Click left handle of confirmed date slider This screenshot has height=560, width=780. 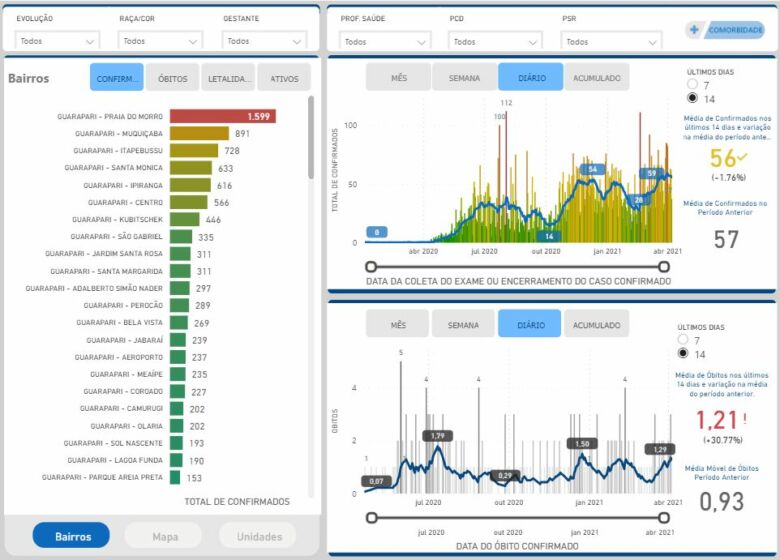(371, 267)
